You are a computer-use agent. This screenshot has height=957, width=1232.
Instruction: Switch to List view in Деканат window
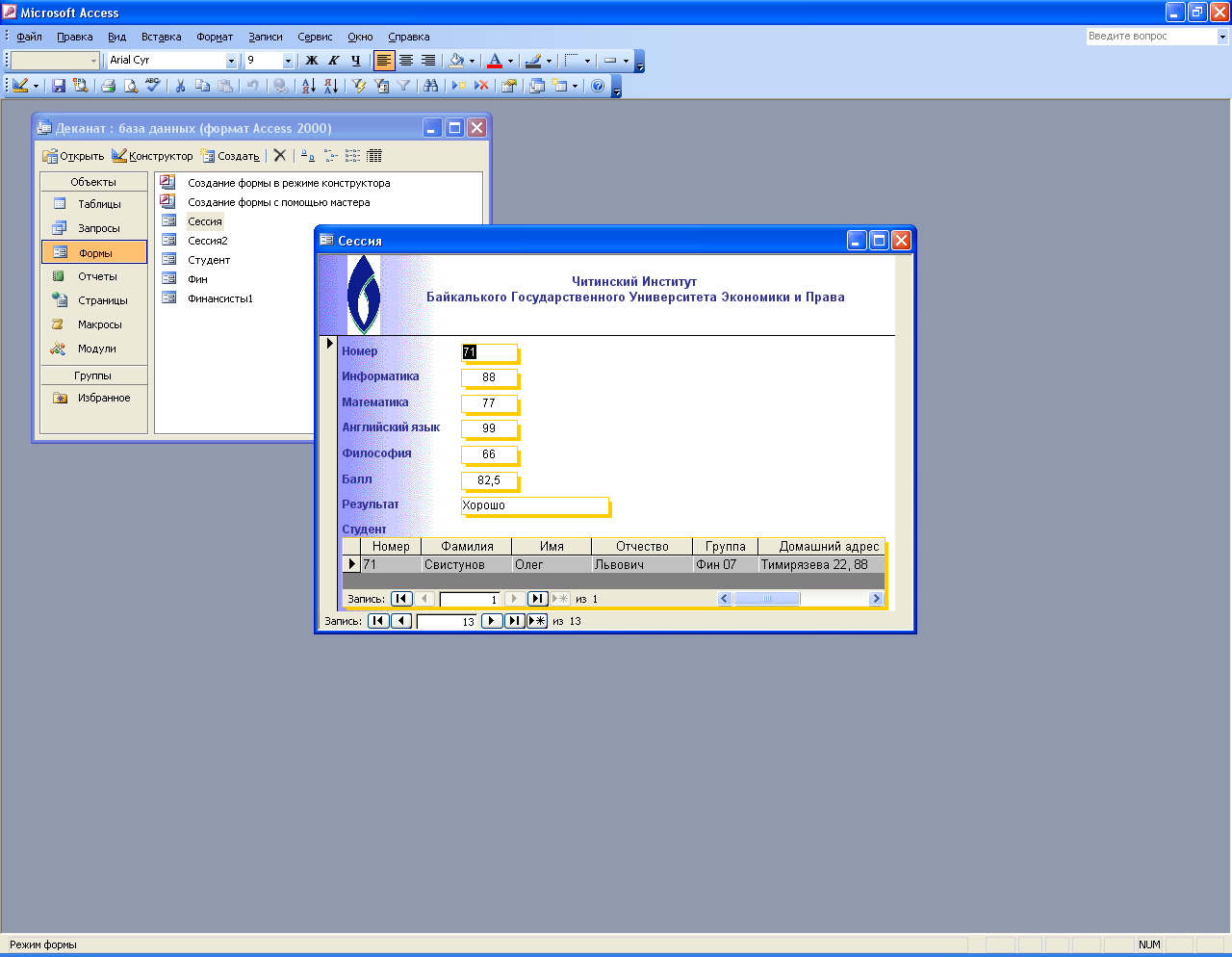(353, 155)
